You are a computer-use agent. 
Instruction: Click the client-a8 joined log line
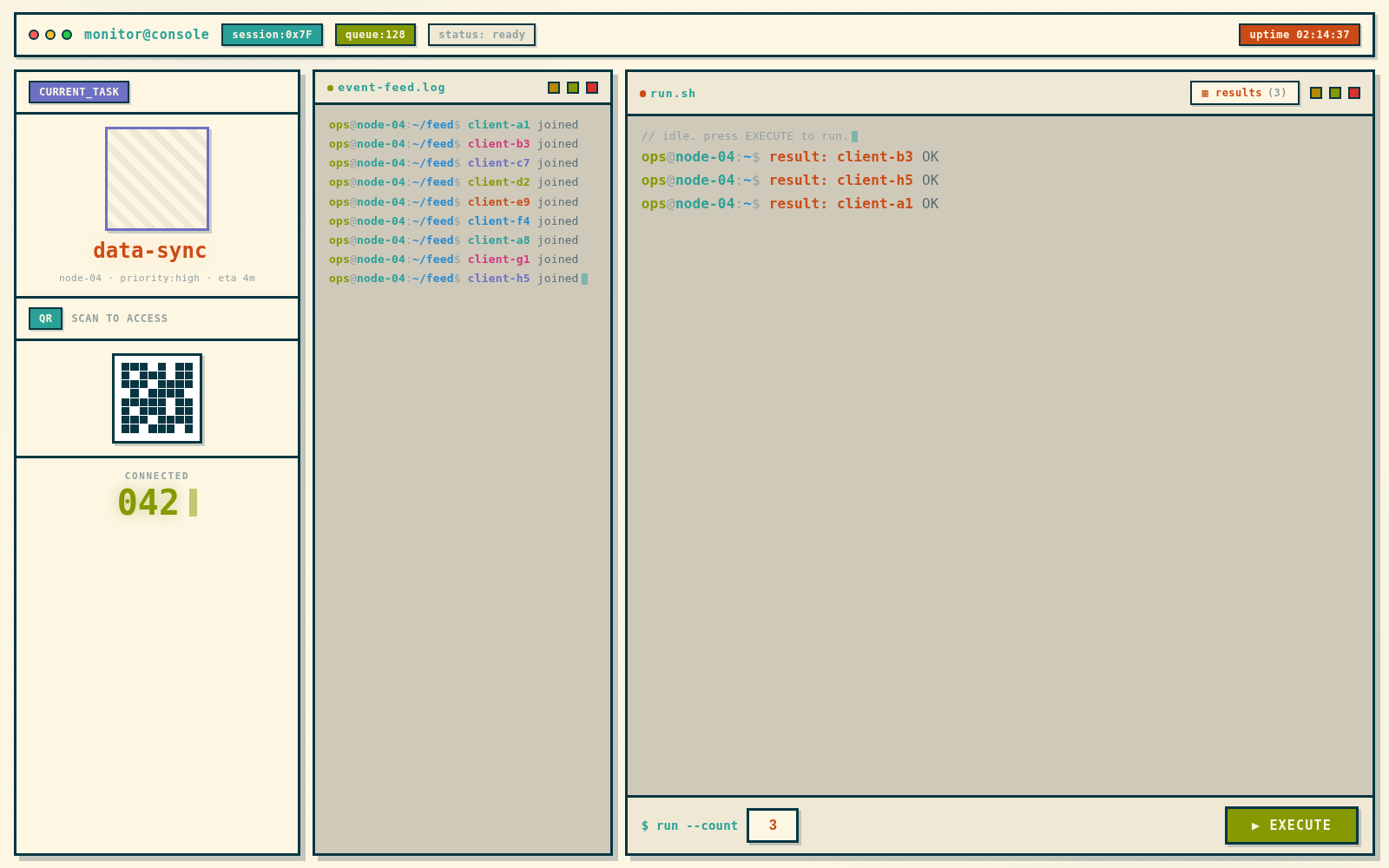[x=453, y=240]
